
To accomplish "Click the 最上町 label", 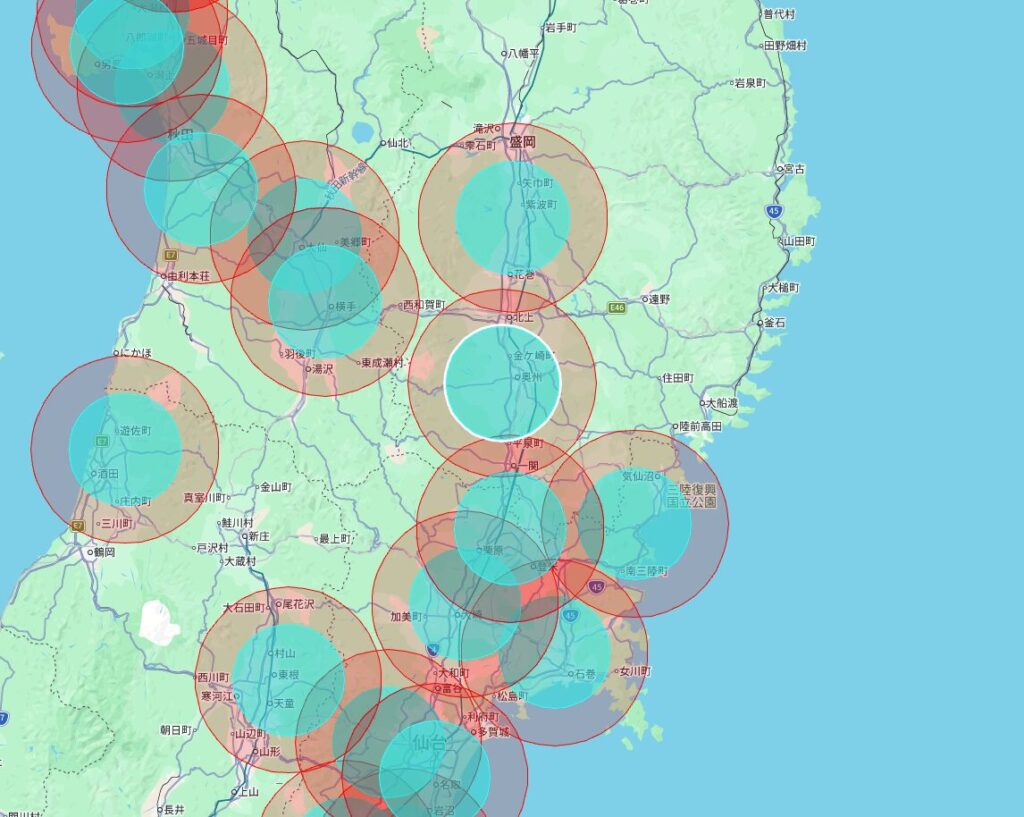I will point(333,539).
